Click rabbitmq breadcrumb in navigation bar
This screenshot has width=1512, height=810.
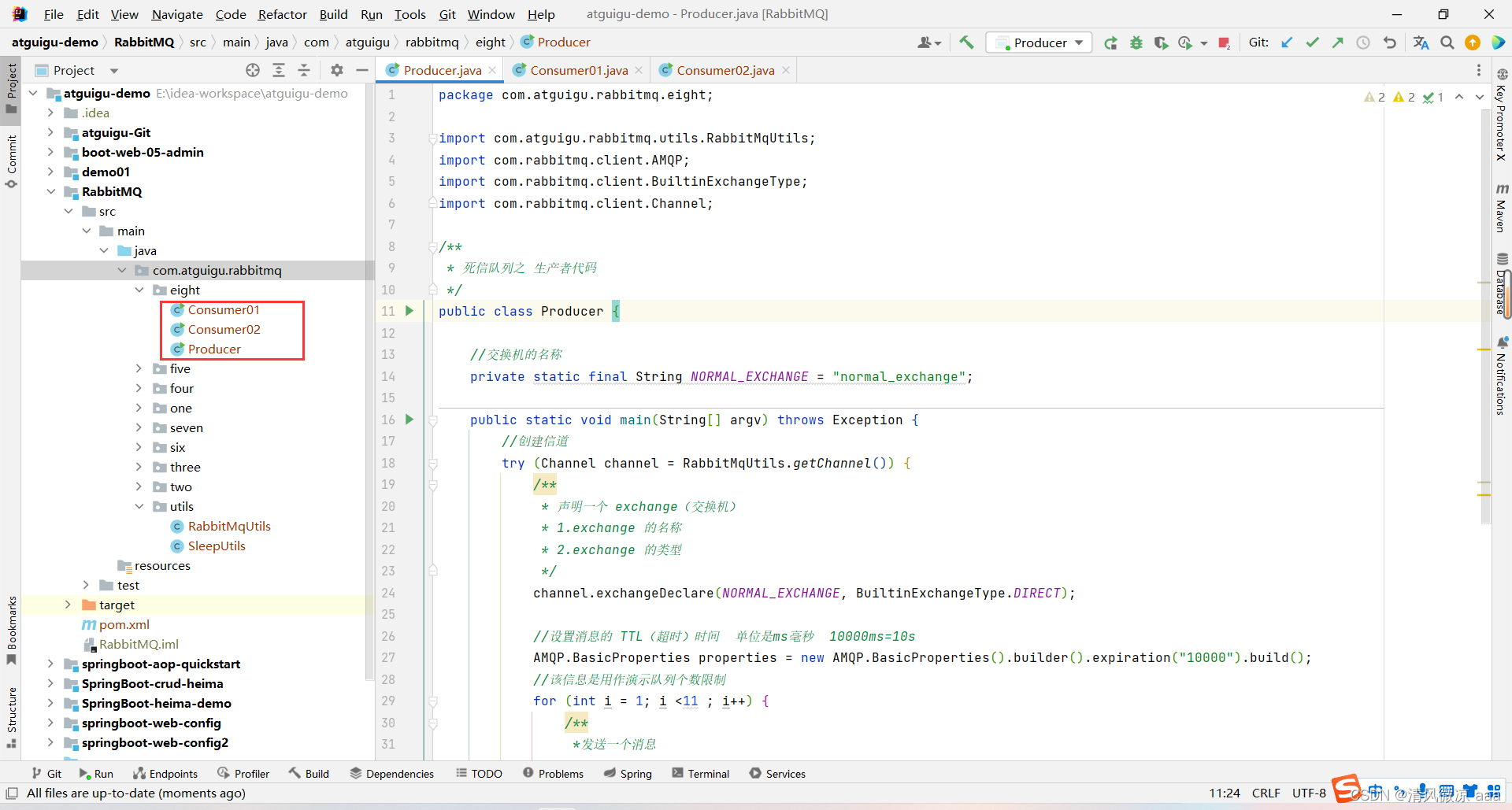[432, 42]
